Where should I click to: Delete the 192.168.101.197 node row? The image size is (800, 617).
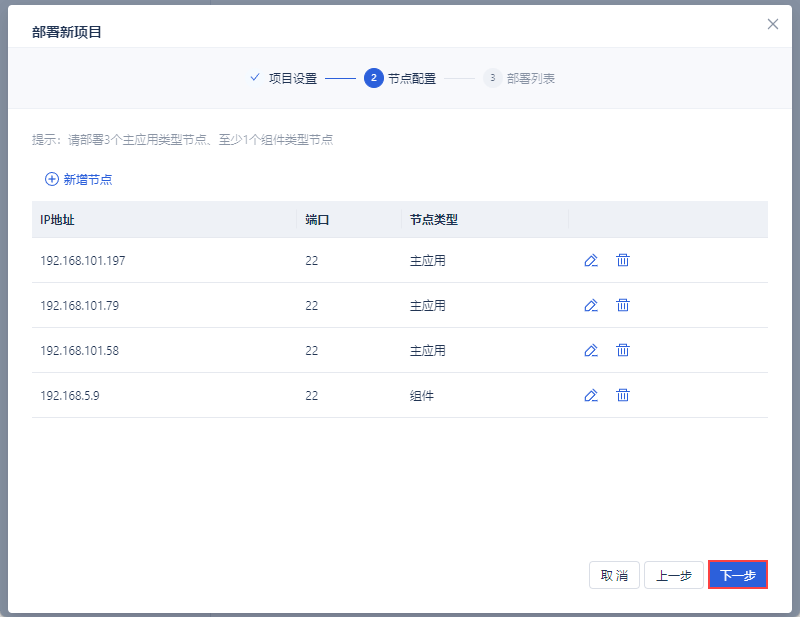point(622,260)
